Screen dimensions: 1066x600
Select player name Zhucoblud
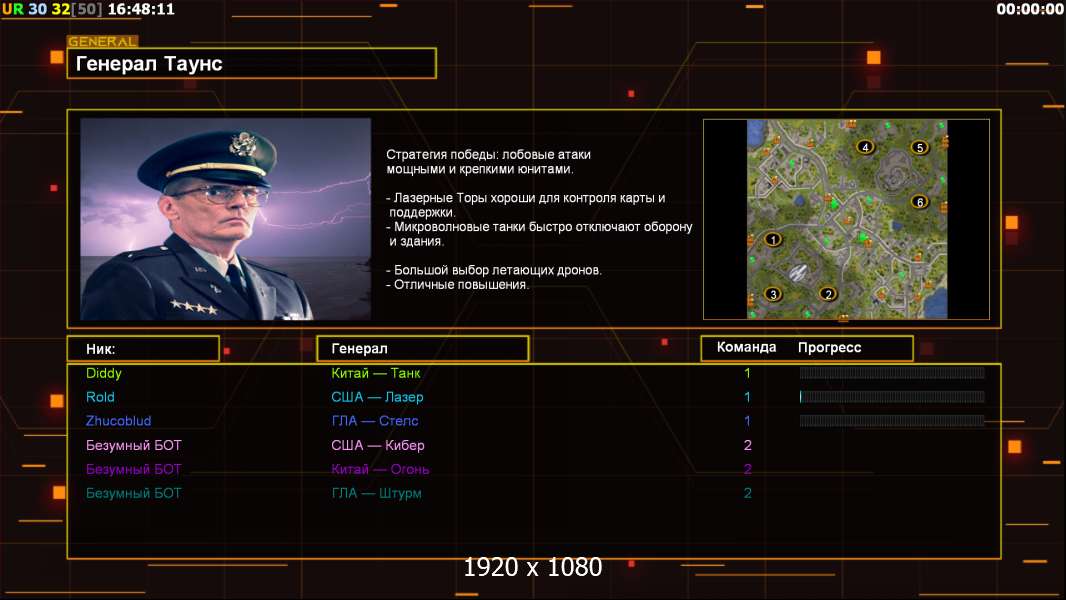coord(118,421)
